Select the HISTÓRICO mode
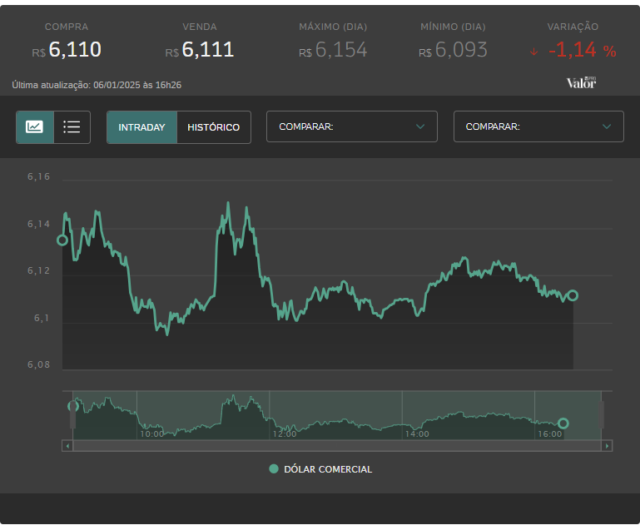The width and height of the screenshot is (640, 525). click(x=214, y=127)
